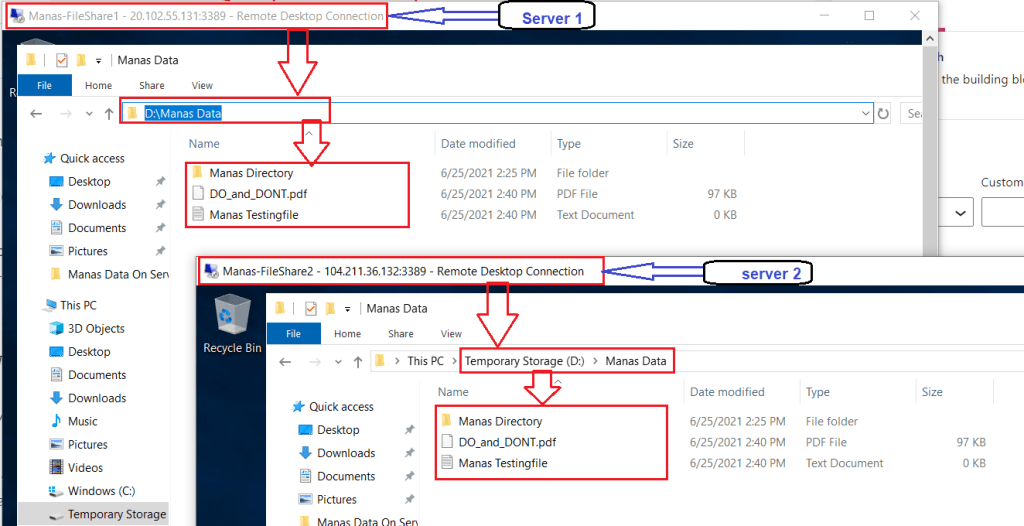The width and height of the screenshot is (1024, 526).
Task: Select Quick access in Server 2 navigation pane
Action: coord(342,406)
